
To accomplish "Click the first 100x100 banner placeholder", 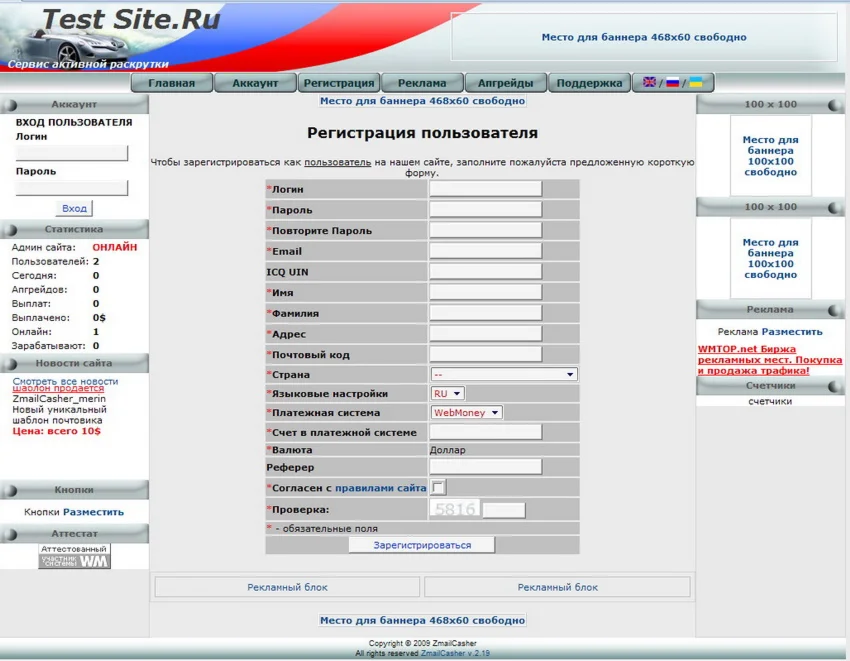I will coord(770,156).
